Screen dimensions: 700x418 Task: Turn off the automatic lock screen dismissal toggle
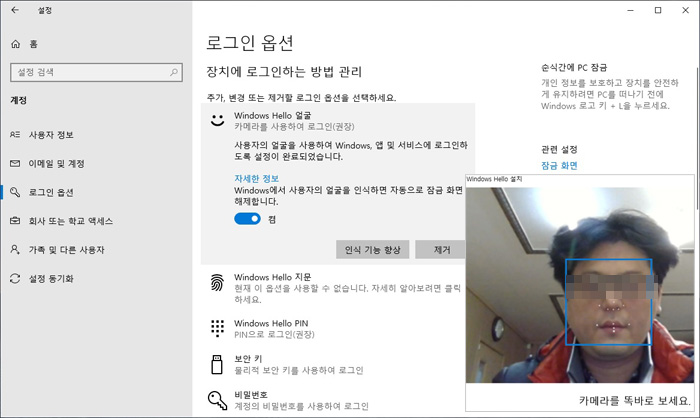point(247,219)
